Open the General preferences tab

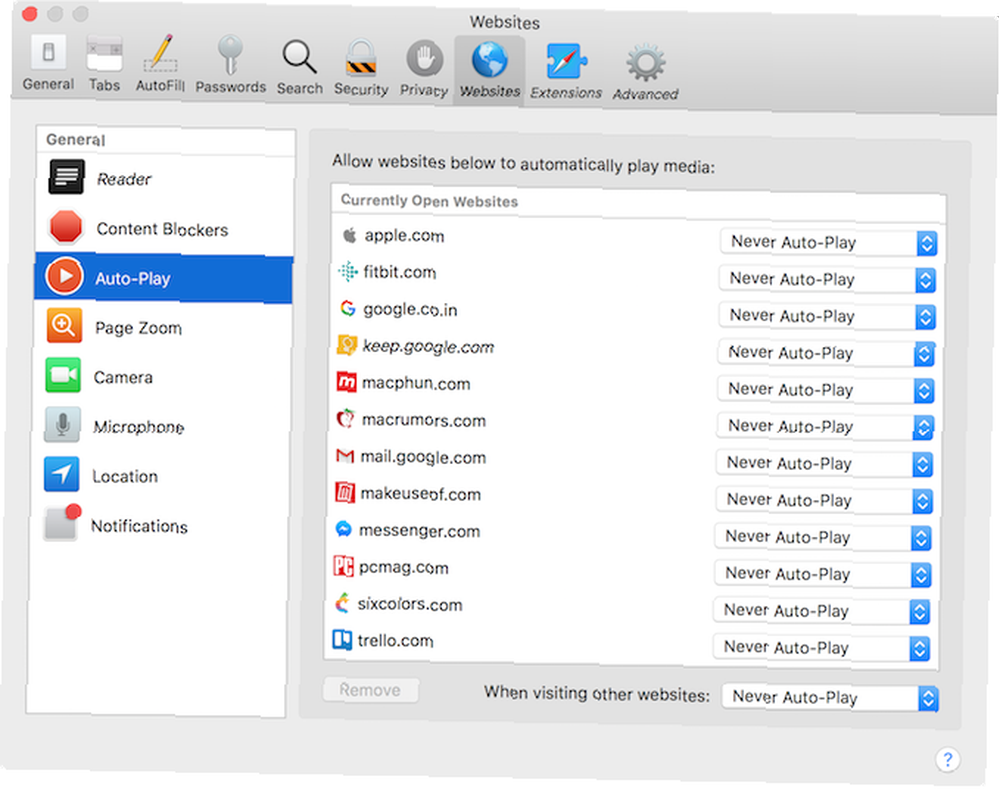[x=48, y=63]
